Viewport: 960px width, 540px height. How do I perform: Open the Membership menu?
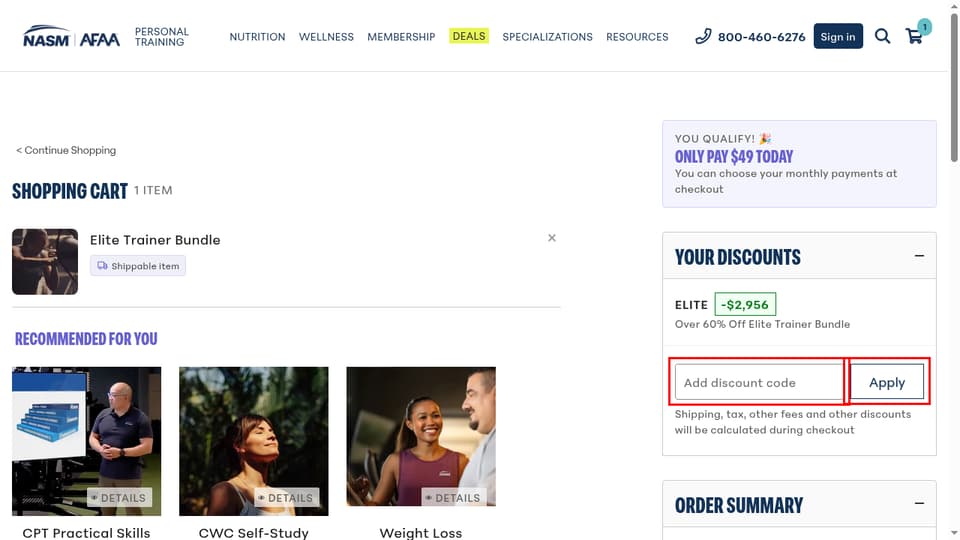coord(401,37)
